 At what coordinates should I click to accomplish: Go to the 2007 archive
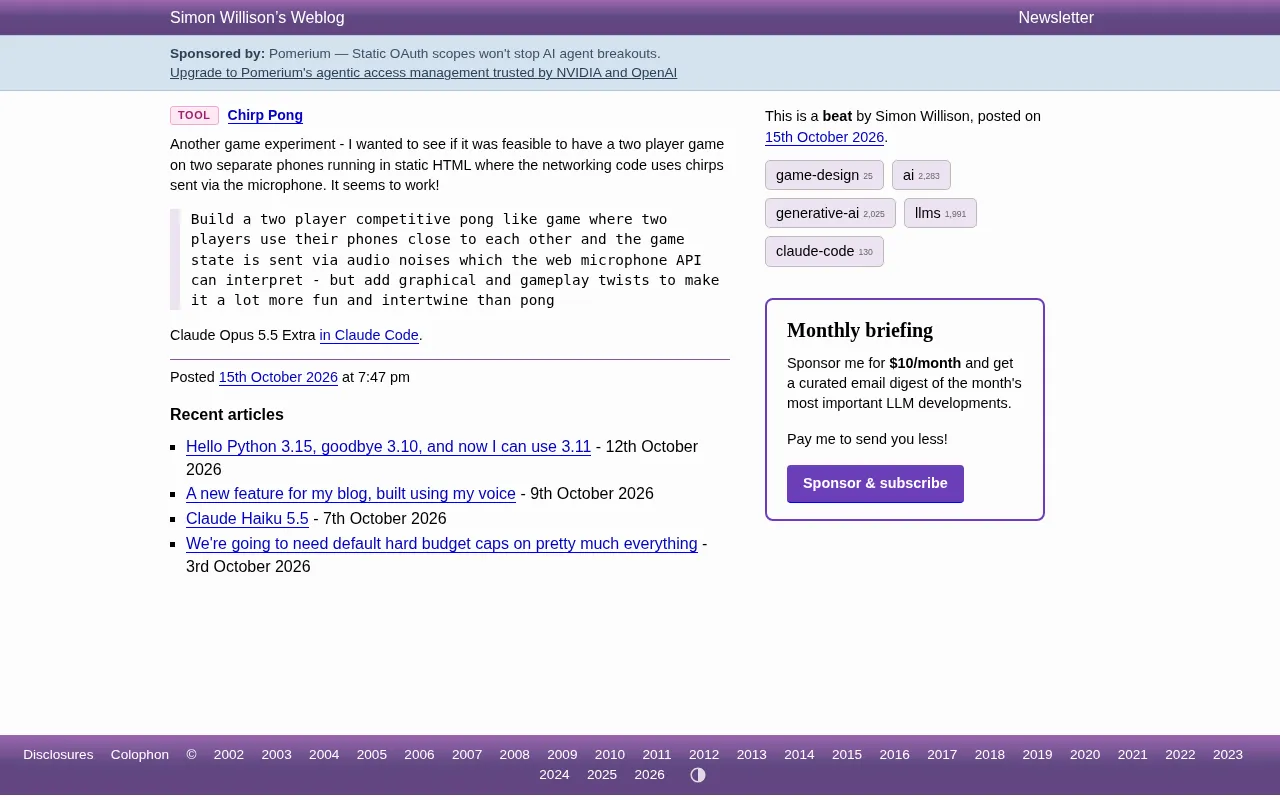tap(467, 755)
